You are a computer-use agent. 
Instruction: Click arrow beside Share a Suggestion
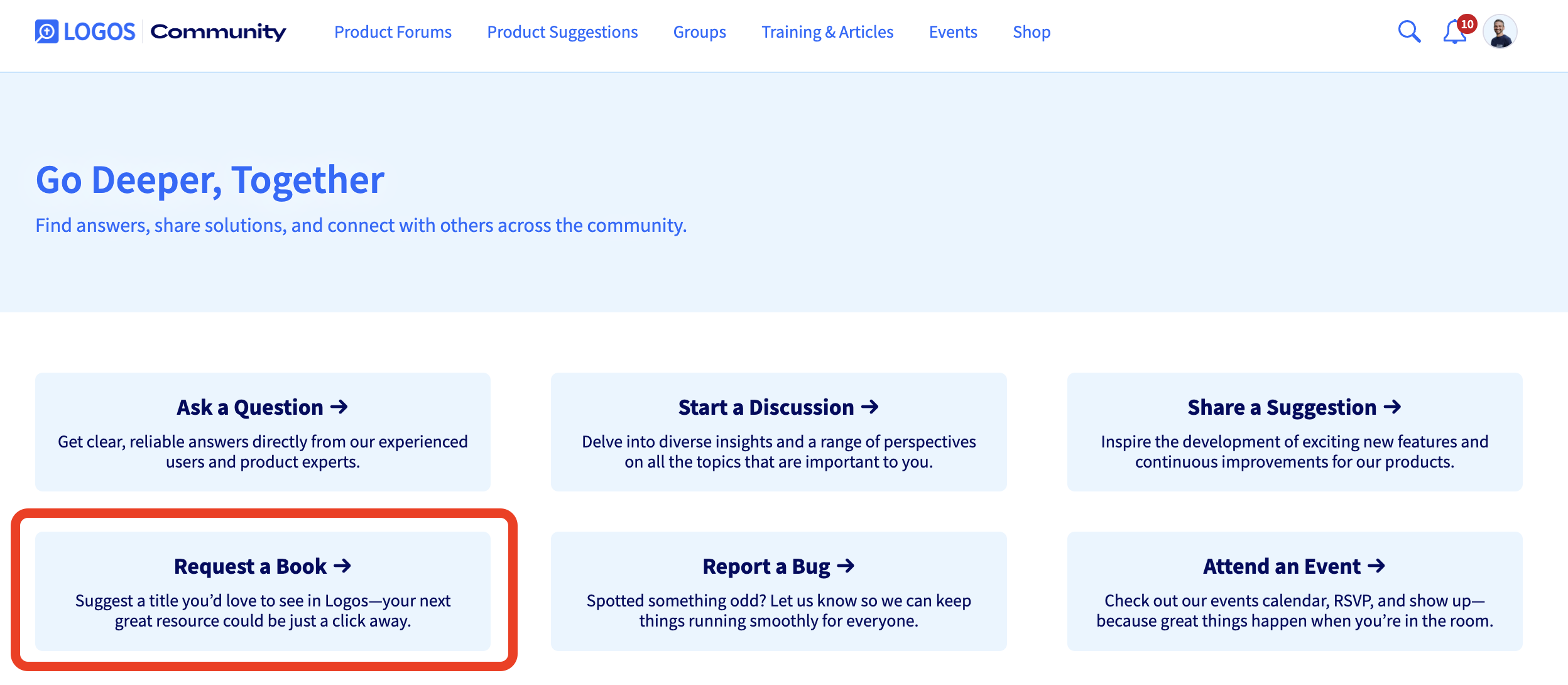coord(1393,407)
